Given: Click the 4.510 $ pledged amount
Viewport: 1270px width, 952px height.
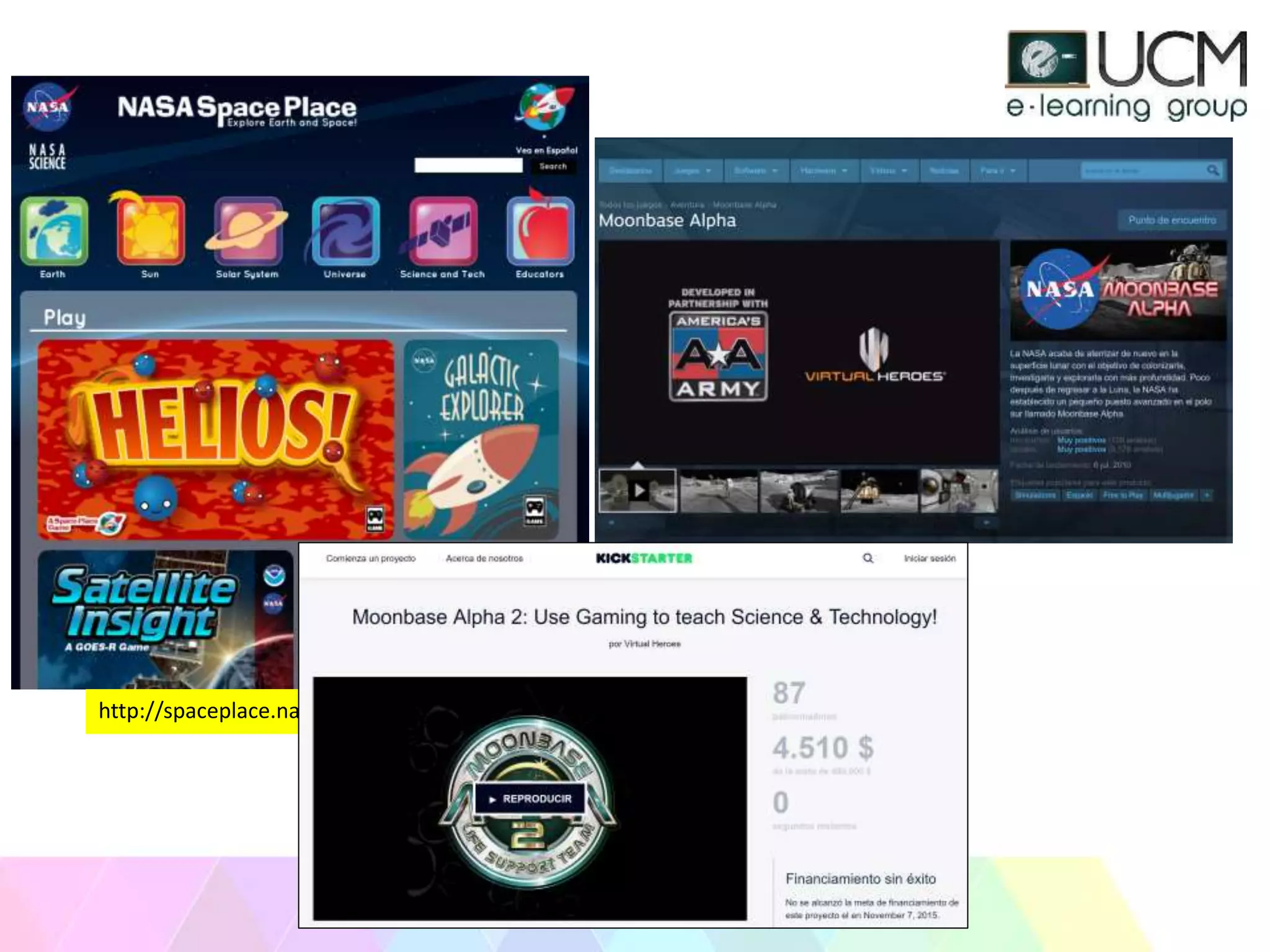Looking at the screenshot, I should (x=823, y=747).
